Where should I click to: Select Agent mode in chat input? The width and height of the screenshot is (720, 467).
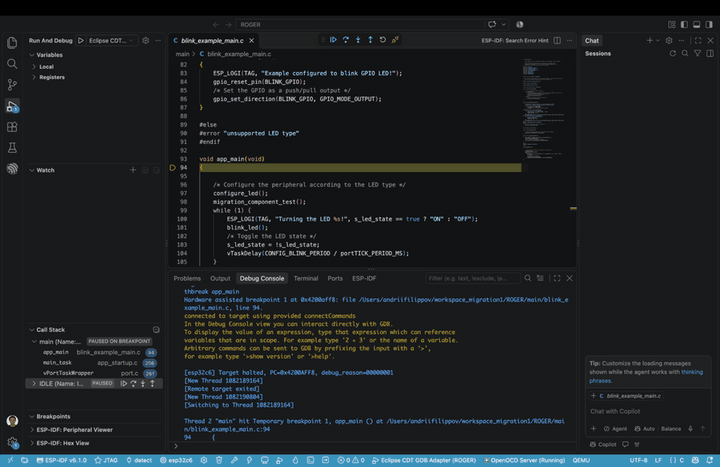pyautogui.click(x=615, y=429)
